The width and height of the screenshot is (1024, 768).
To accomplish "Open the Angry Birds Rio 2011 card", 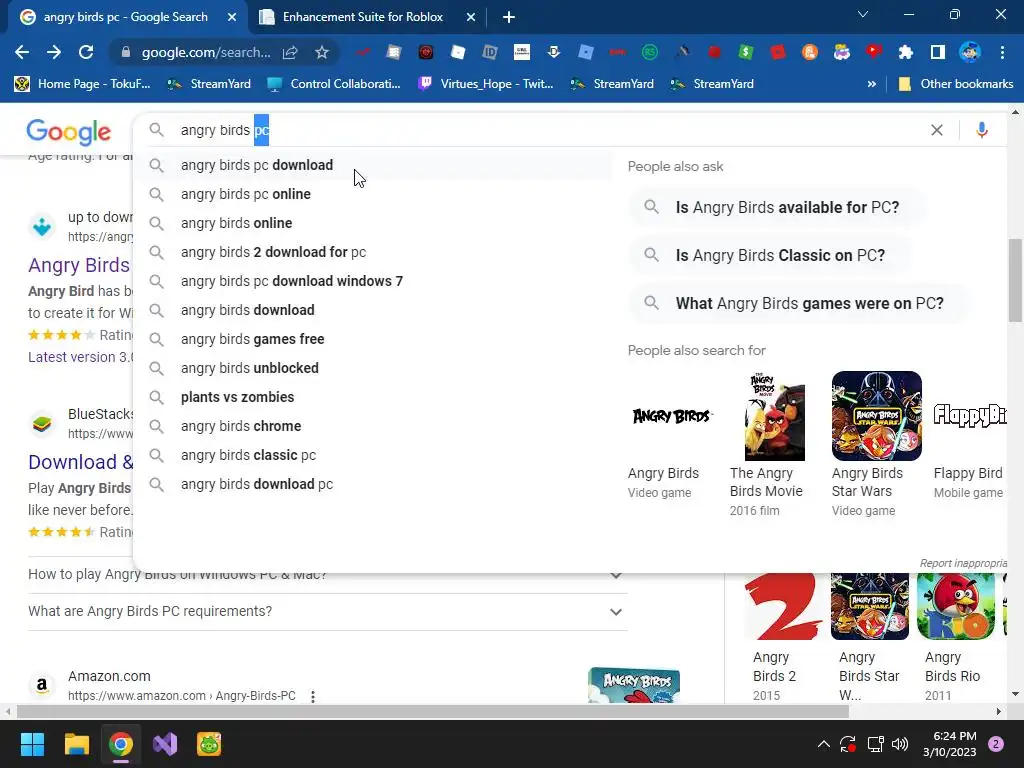I will 956,637.
